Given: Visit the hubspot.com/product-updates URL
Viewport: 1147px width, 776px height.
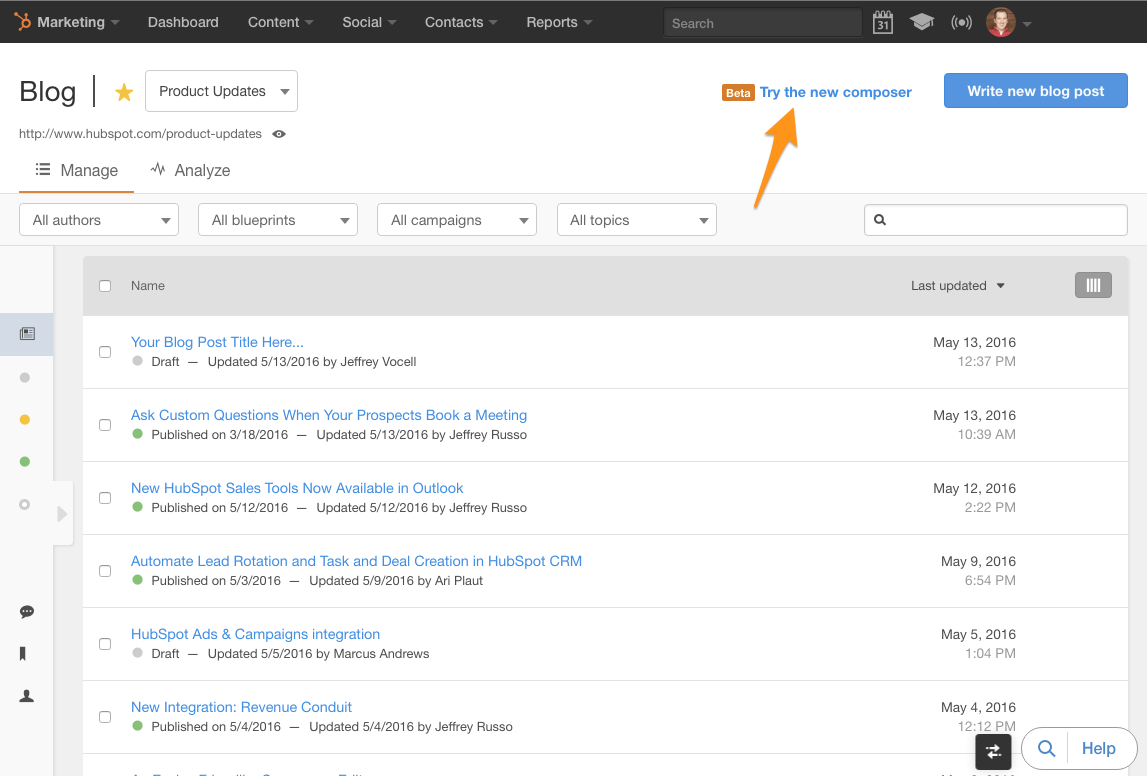Looking at the screenshot, I should [x=140, y=134].
